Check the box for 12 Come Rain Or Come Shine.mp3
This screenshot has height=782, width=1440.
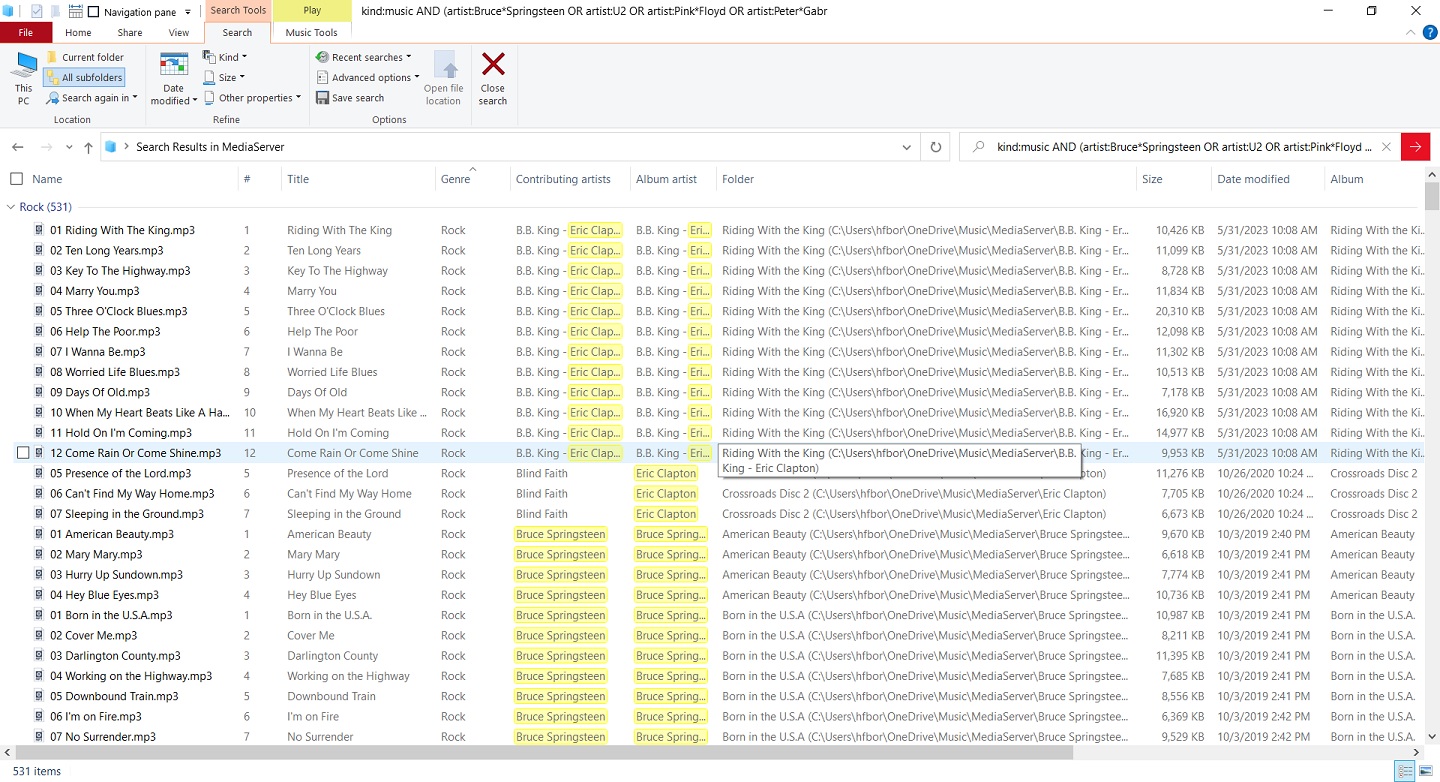[x=23, y=453]
